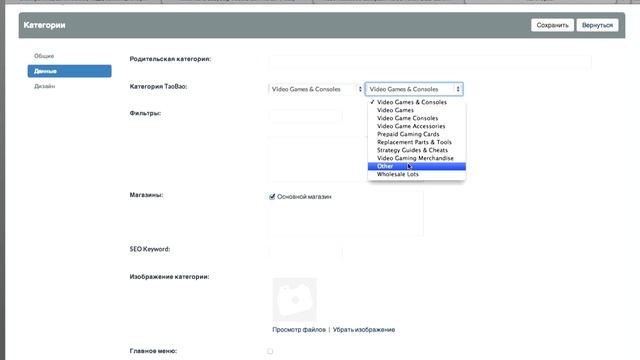Switch to the Дизайн sidebar tab
640x360 pixels.
[x=44, y=86]
